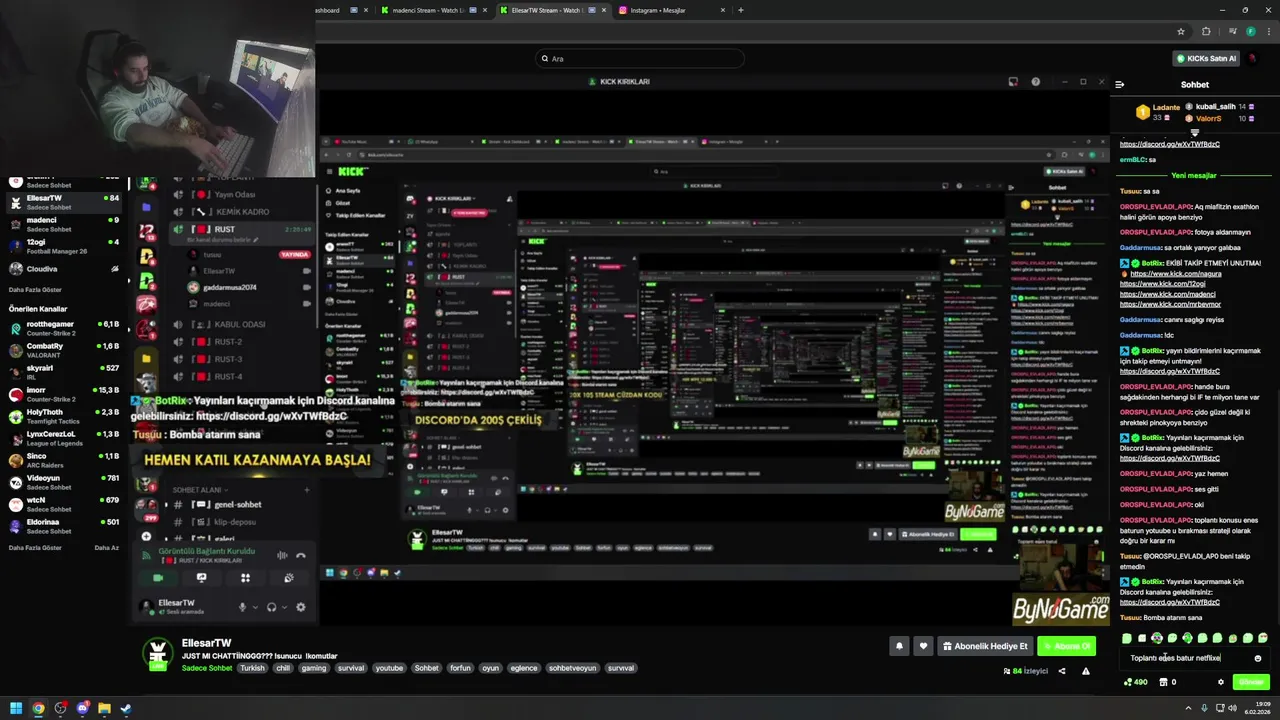Expand Discord microphone options arrow
The image size is (1280, 720).
pyautogui.click(x=255, y=607)
